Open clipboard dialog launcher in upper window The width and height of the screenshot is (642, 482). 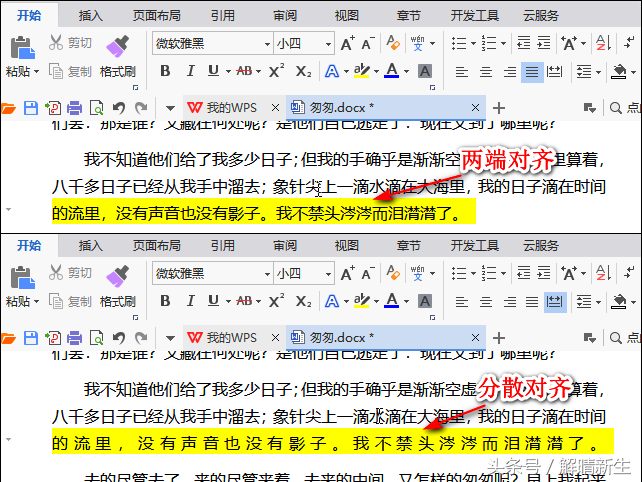pos(136,88)
